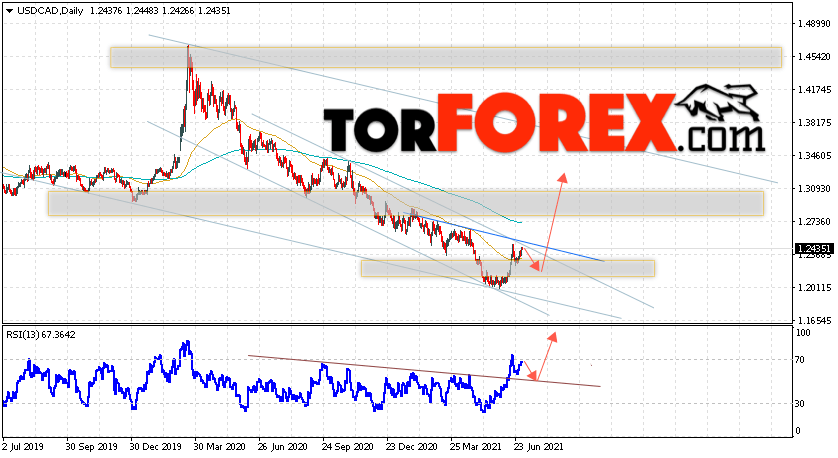Select price level 1.30930 on the scale
The image size is (838, 458).
pyautogui.click(x=814, y=189)
